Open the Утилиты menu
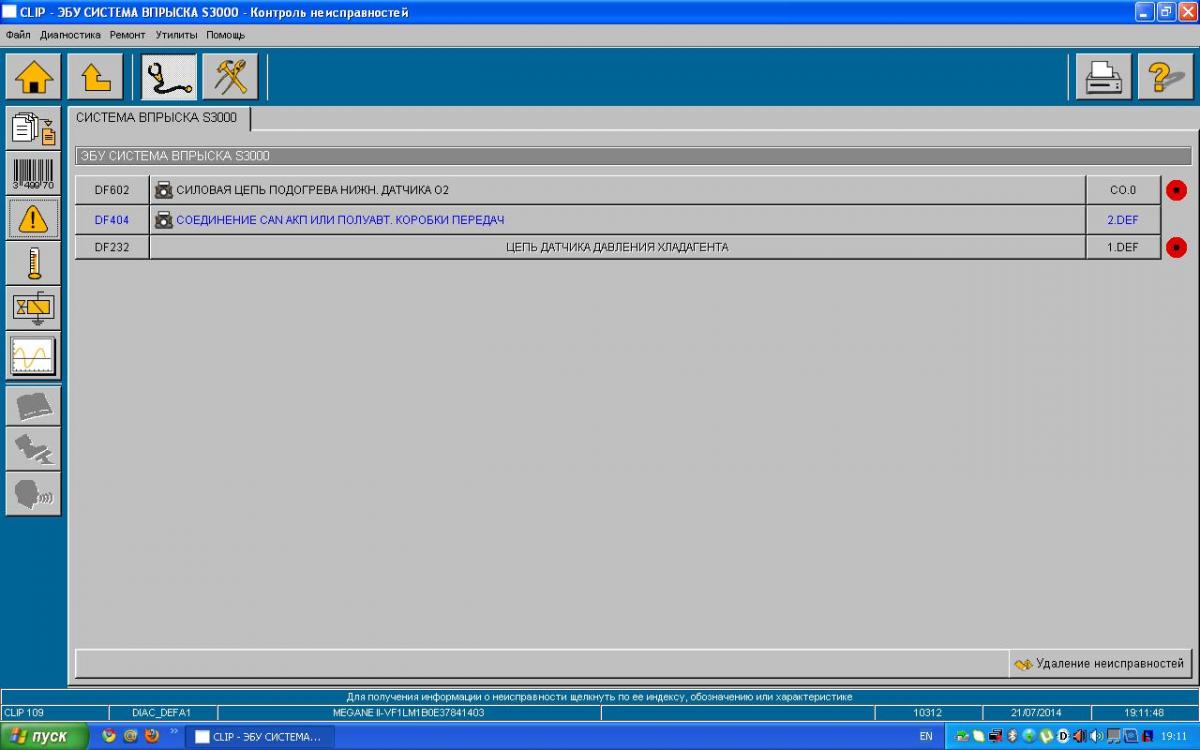This screenshot has width=1200, height=750. 176,35
